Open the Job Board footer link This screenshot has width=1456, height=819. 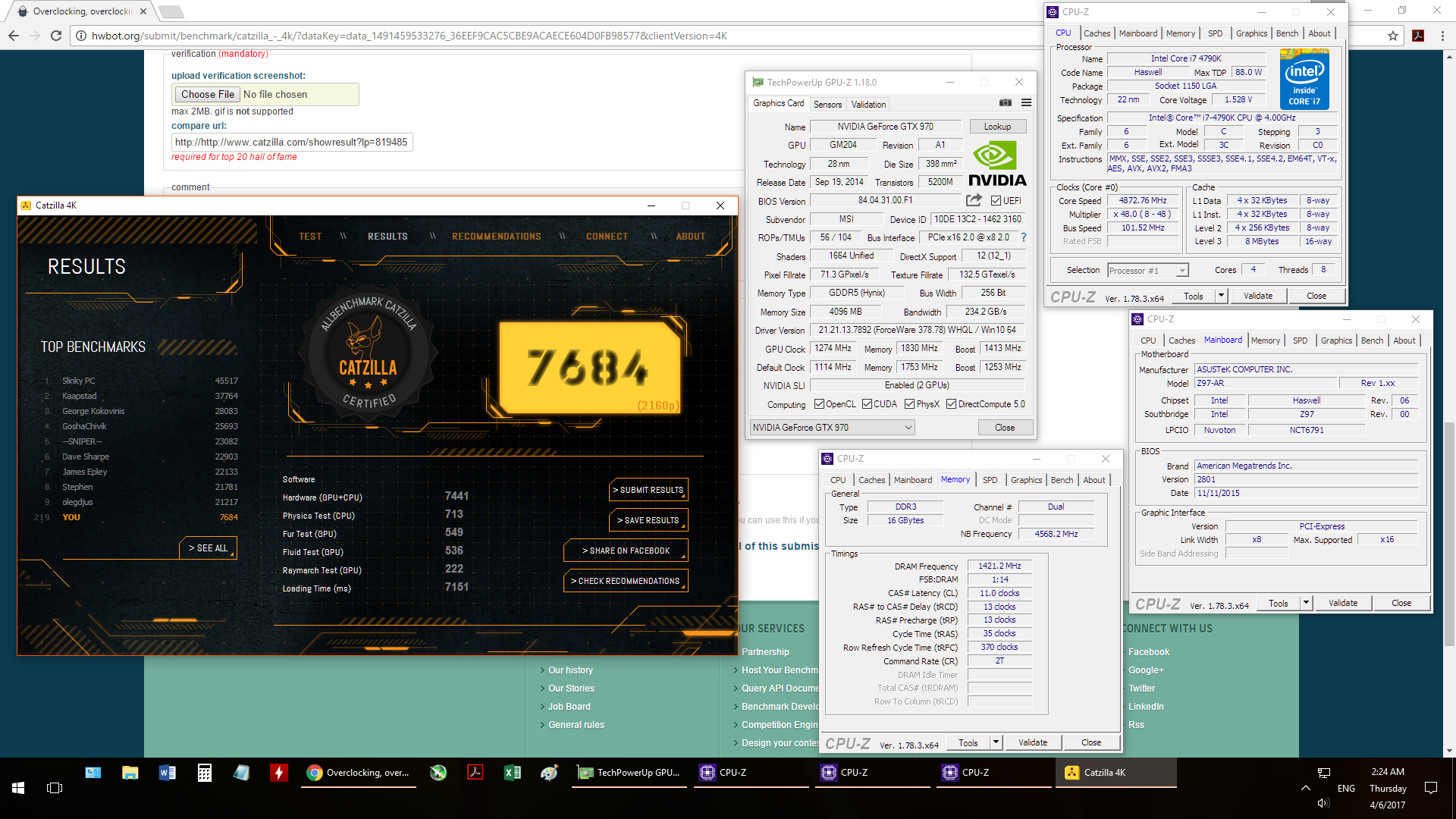tap(570, 707)
